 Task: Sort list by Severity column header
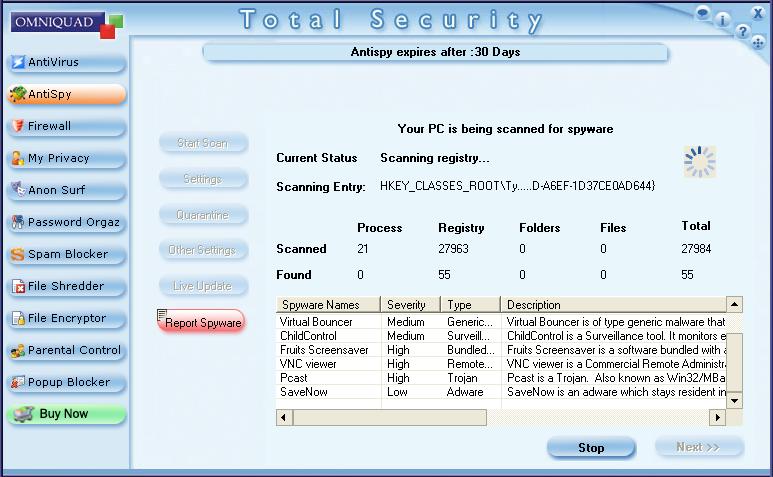tap(411, 305)
